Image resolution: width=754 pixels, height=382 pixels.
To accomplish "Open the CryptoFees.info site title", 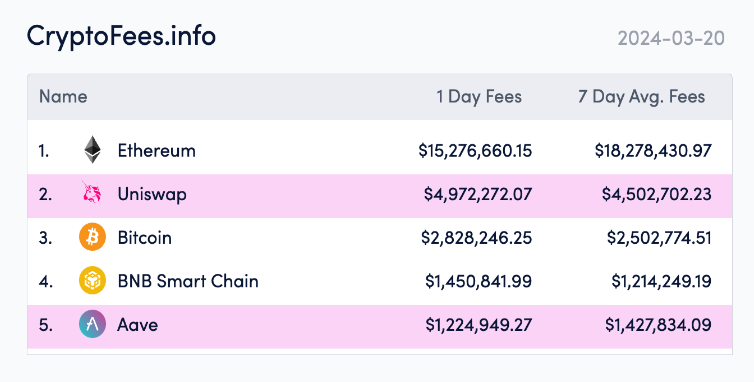I will pos(121,37).
